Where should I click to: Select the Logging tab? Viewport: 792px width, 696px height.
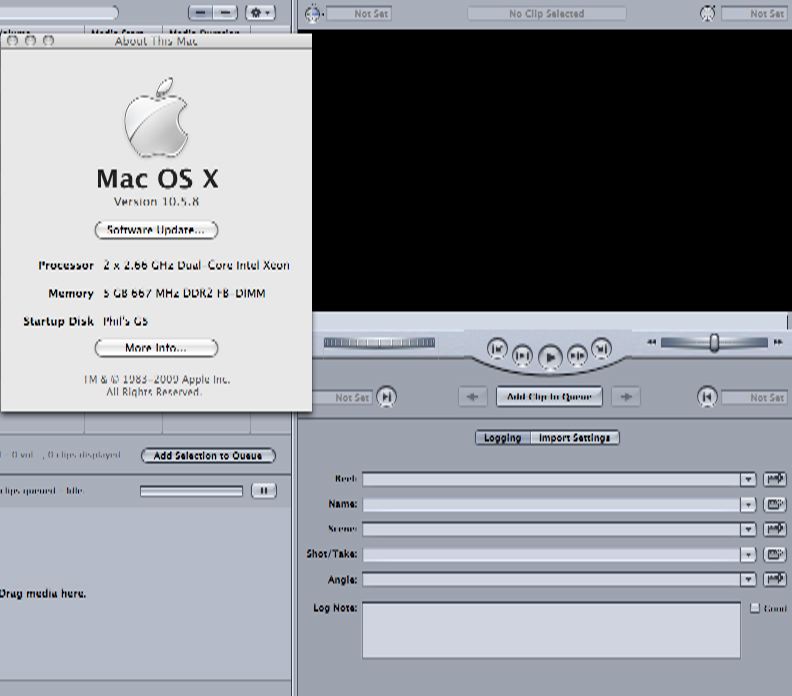503,438
